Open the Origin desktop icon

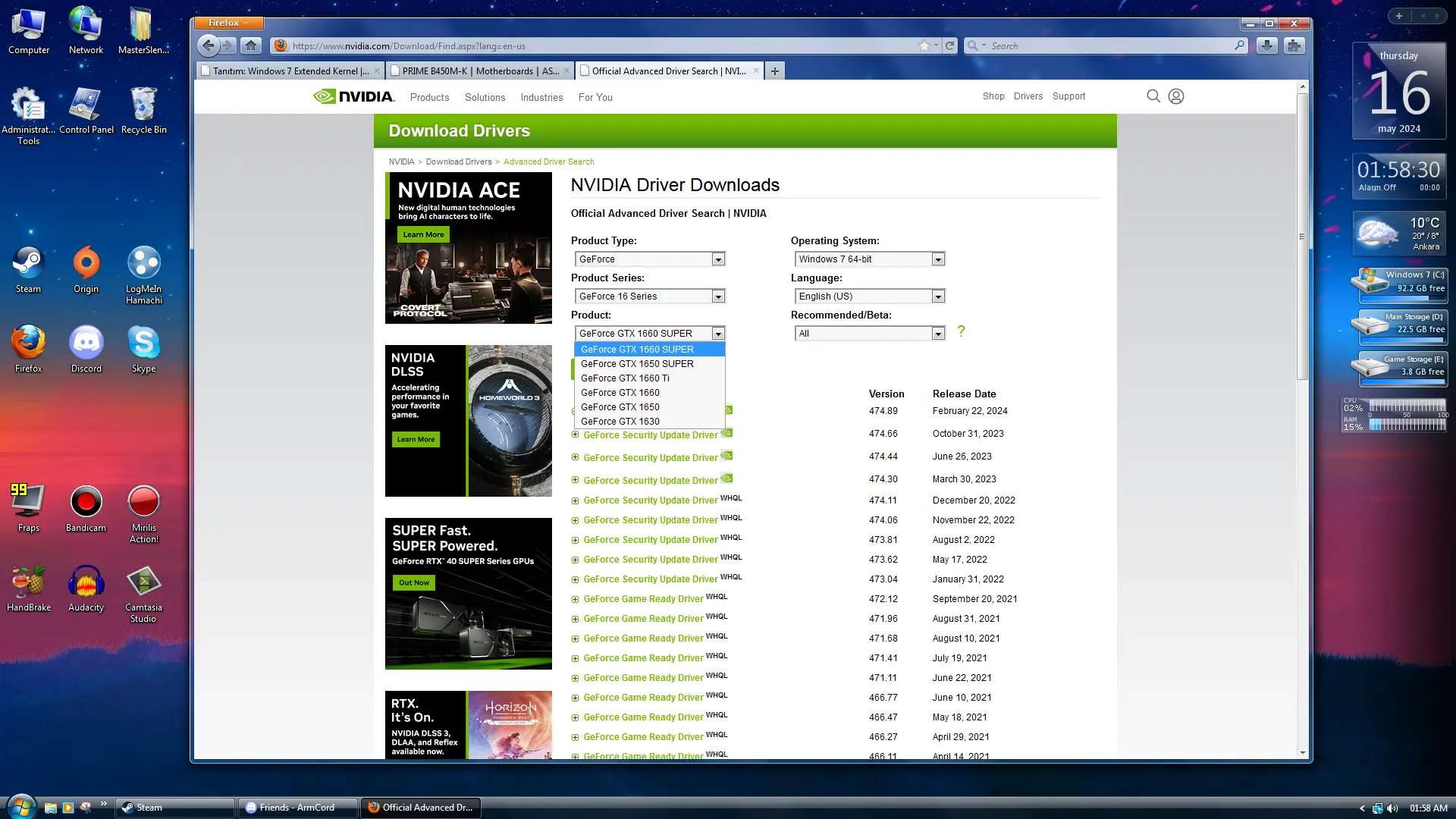[86, 269]
